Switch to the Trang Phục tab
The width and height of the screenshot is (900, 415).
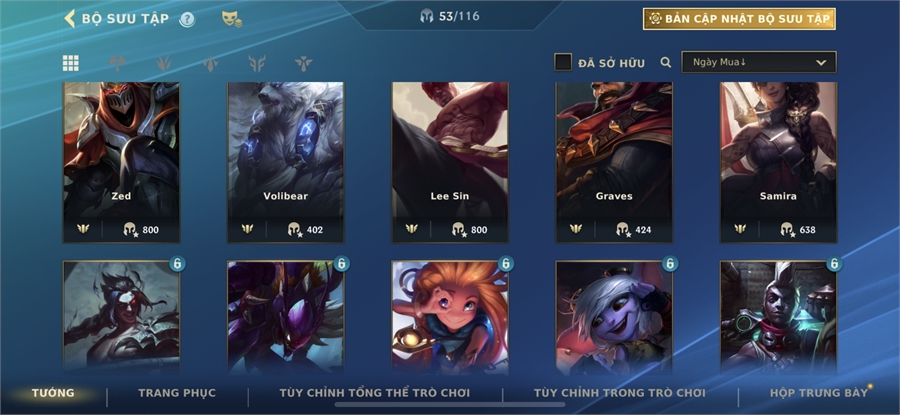(x=177, y=393)
